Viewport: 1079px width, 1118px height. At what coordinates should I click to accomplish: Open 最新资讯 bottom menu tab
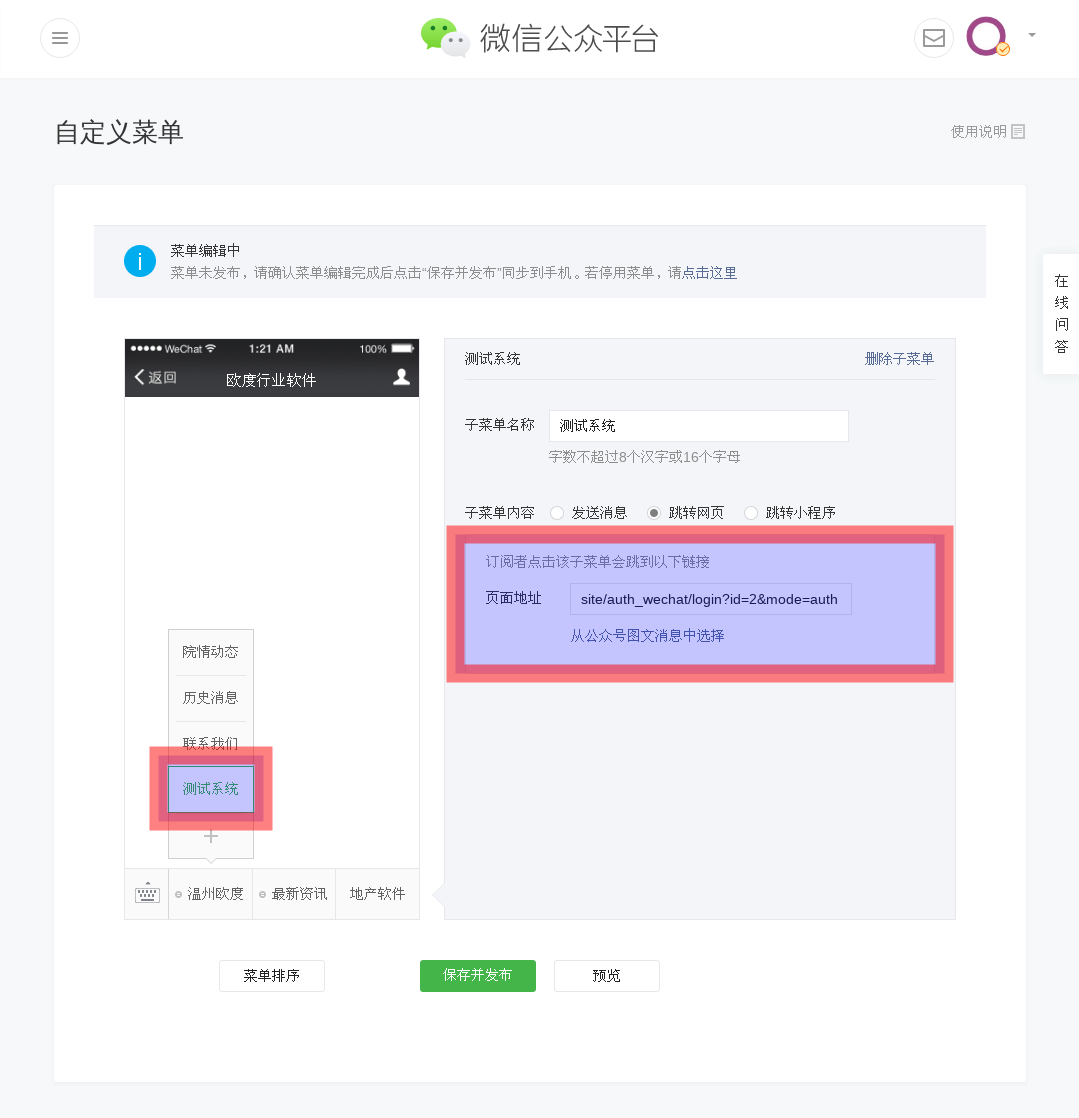click(294, 893)
